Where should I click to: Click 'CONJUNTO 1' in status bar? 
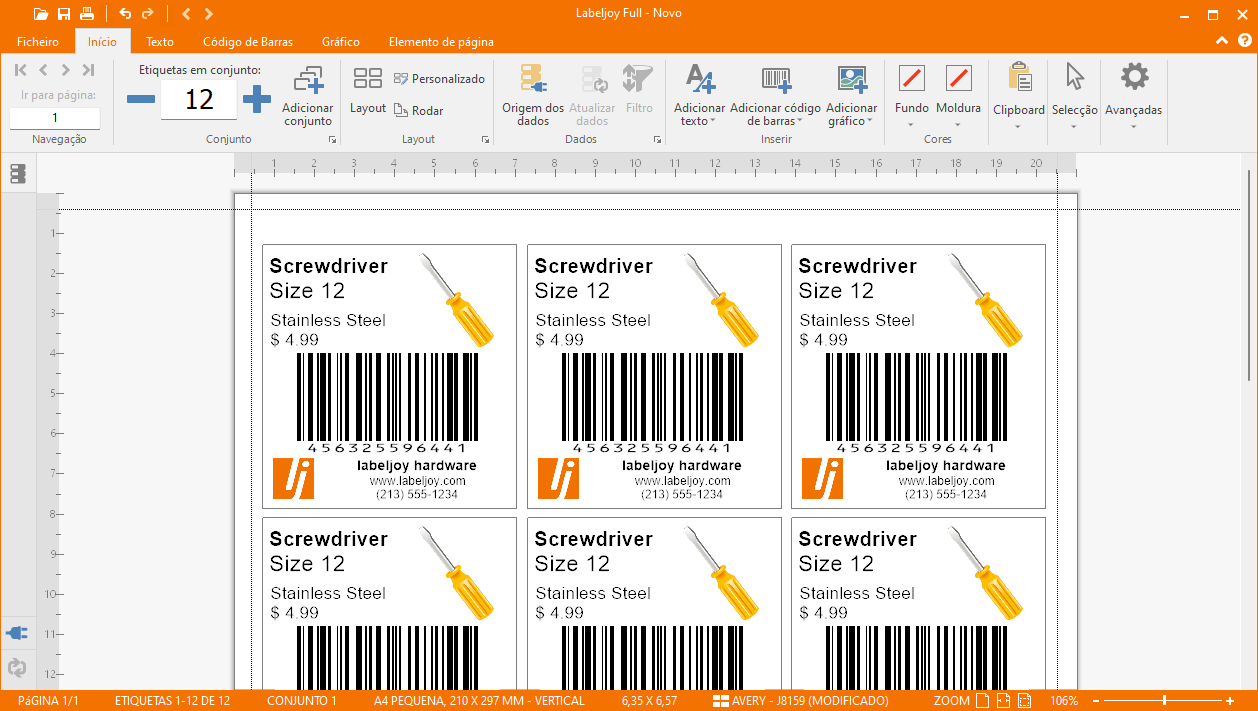click(302, 701)
